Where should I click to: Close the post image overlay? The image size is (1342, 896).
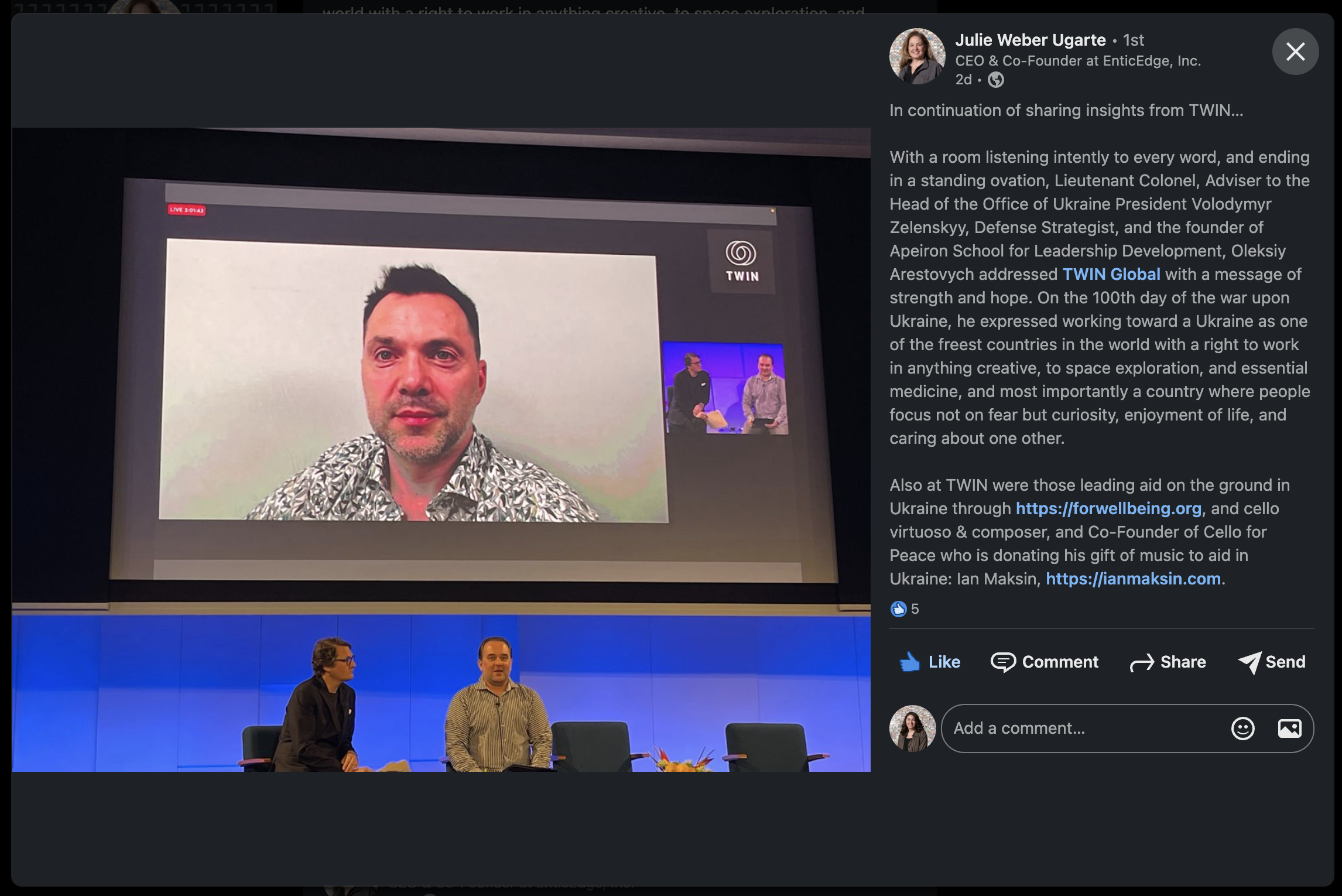pos(1295,52)
